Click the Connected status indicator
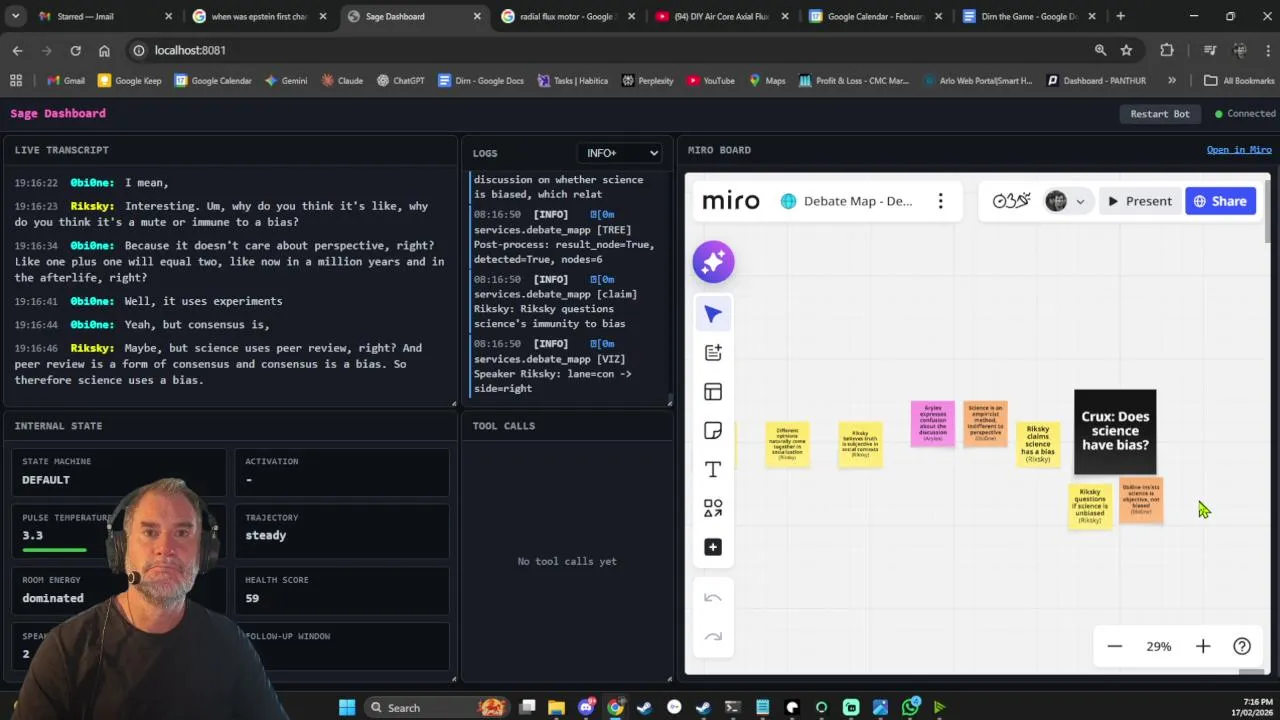Viewport: 1280px width, 720px height. coord(1245,114)
